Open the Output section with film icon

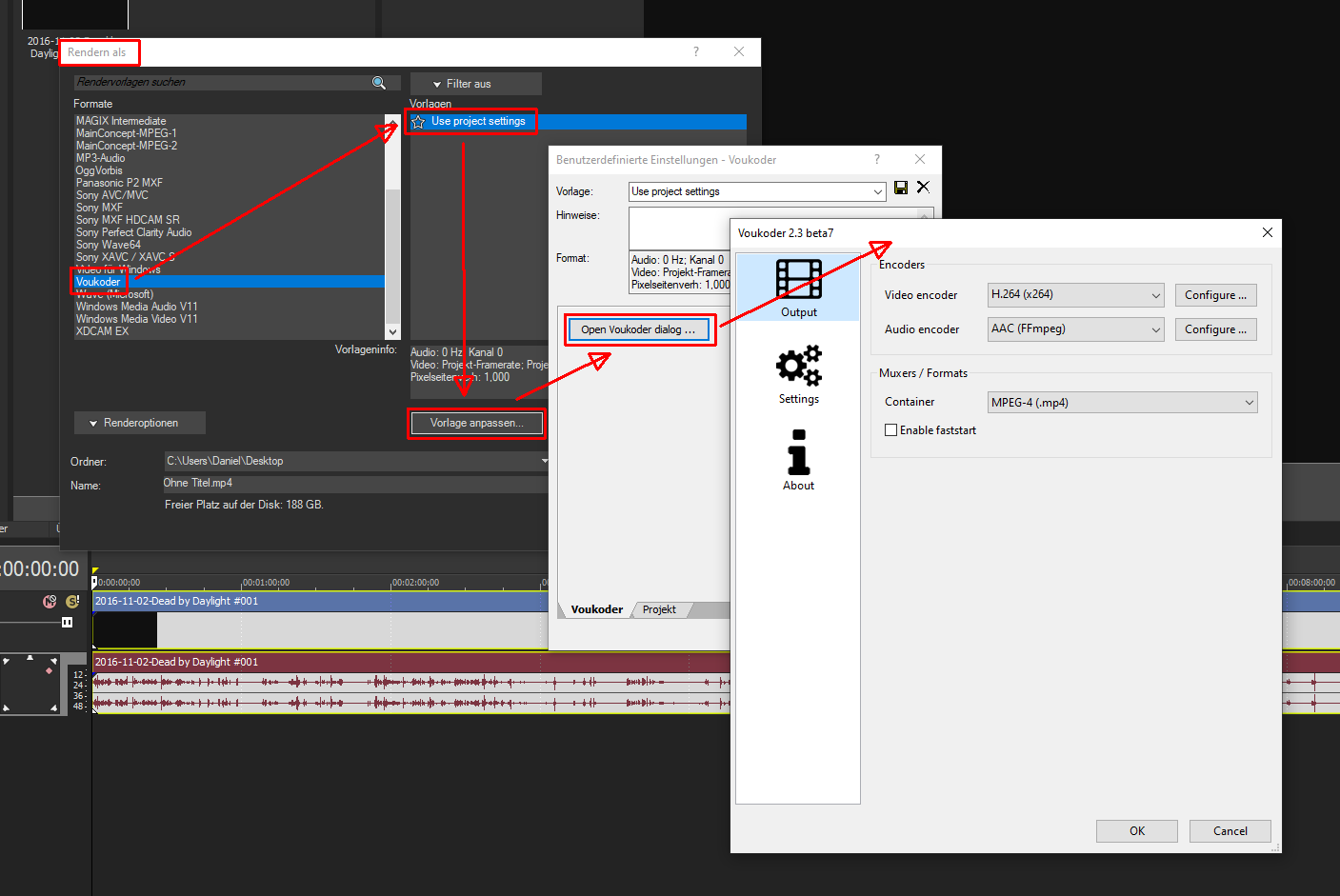click(798, 288)
